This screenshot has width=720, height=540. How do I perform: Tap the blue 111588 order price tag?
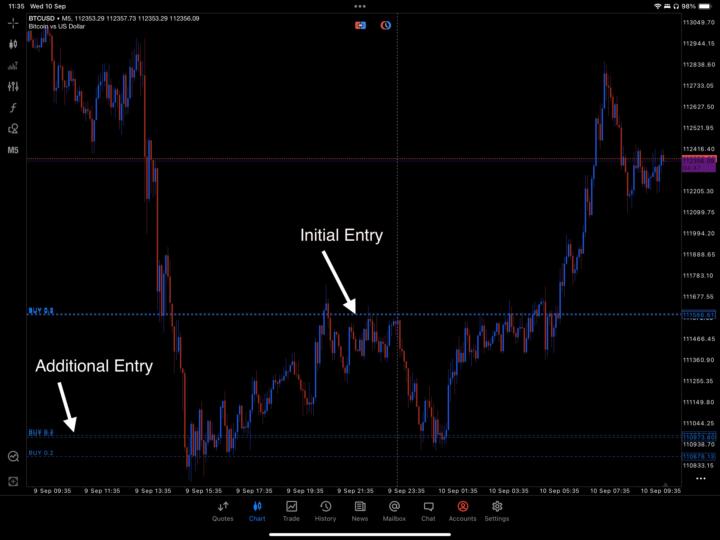point(699,315)
